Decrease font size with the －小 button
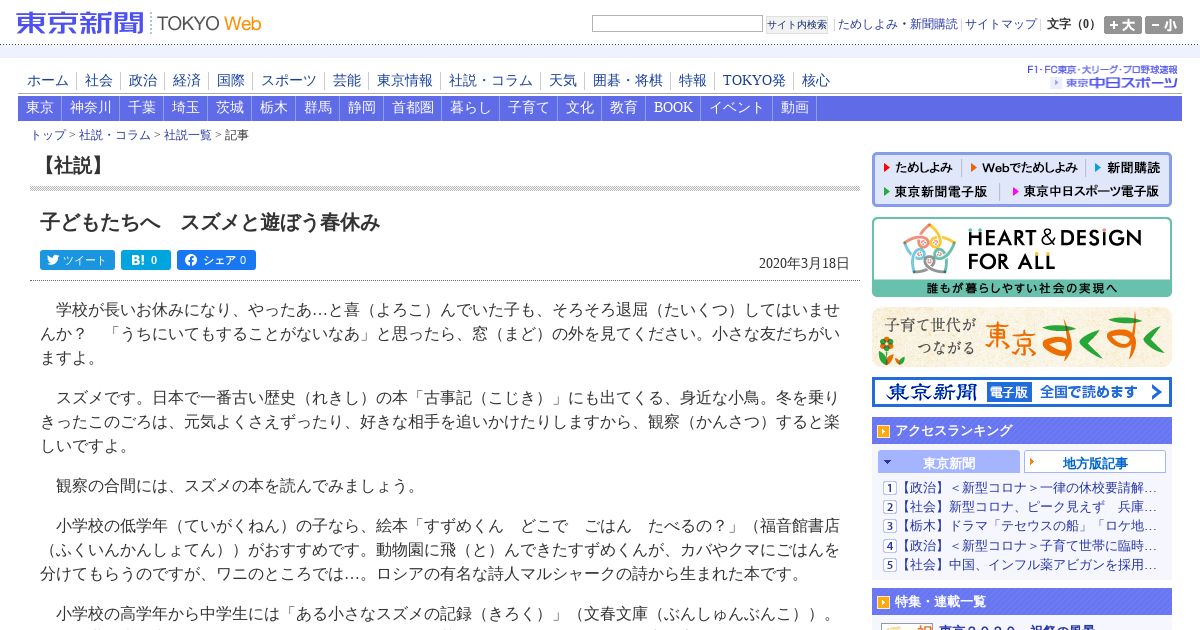This screenshot has height=630, width=1200. (1164, 25)
